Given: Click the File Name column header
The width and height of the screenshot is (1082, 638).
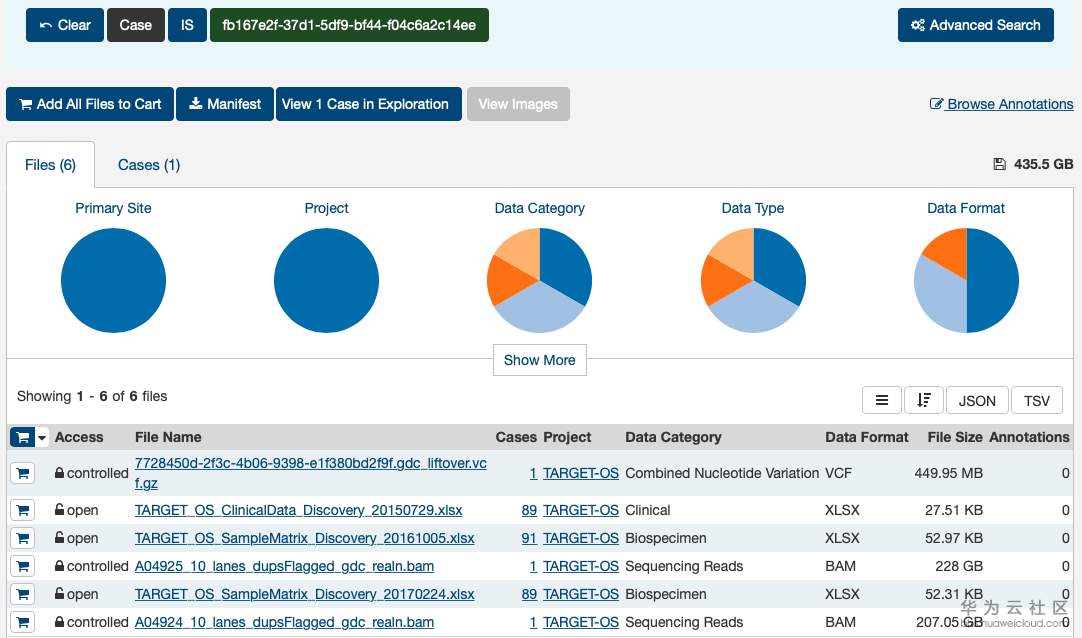Looking at the screenshot, I should click(x=168, y=437).
